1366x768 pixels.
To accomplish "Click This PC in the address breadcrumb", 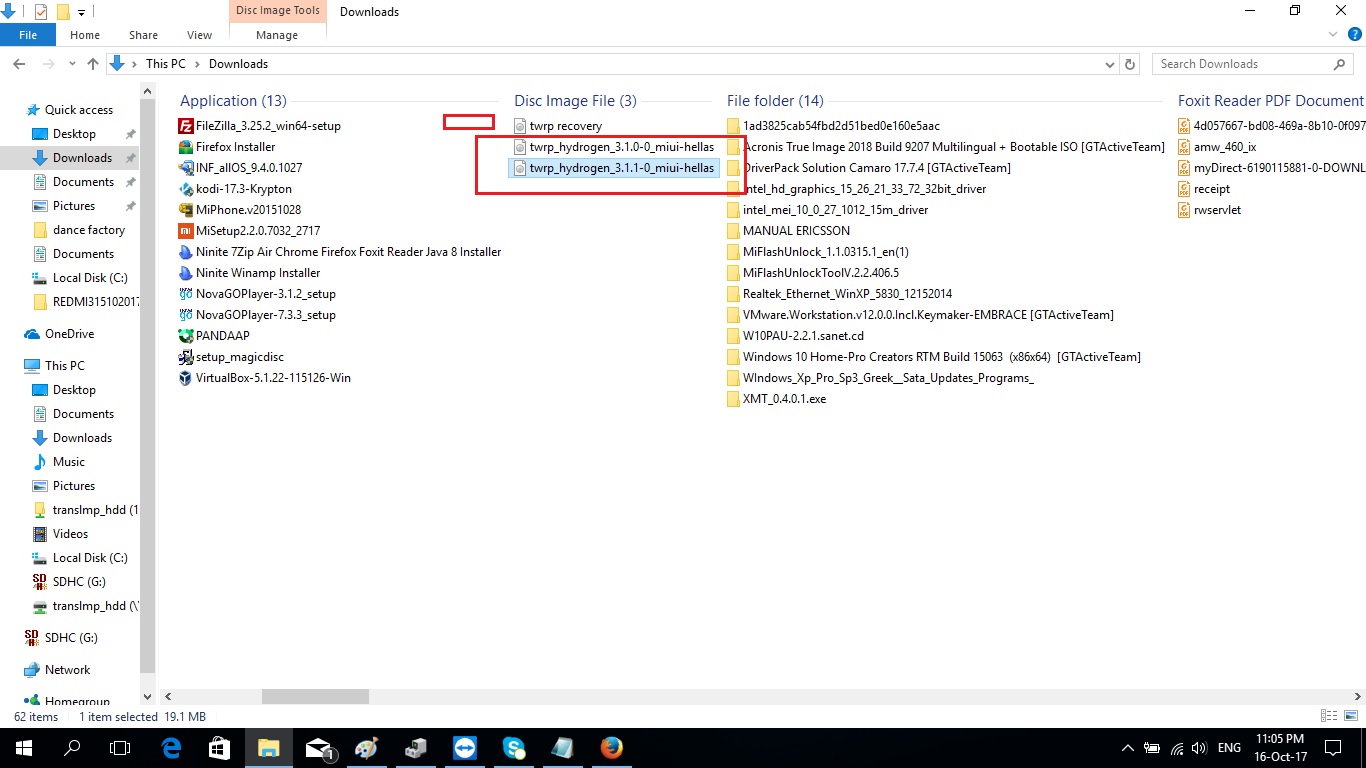I will click(x=165, y=64).
